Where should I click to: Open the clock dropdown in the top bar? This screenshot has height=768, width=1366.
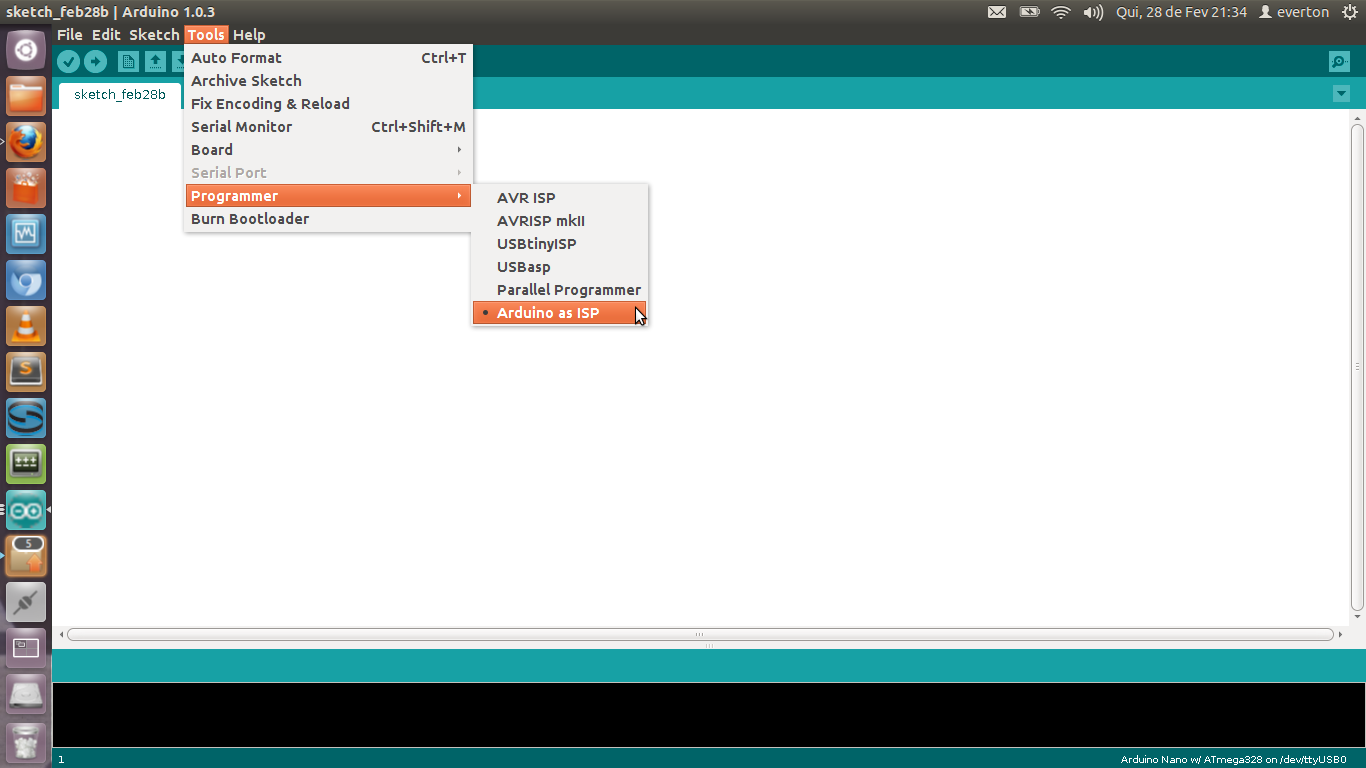pyautogui.click(x=1180, y=12)
